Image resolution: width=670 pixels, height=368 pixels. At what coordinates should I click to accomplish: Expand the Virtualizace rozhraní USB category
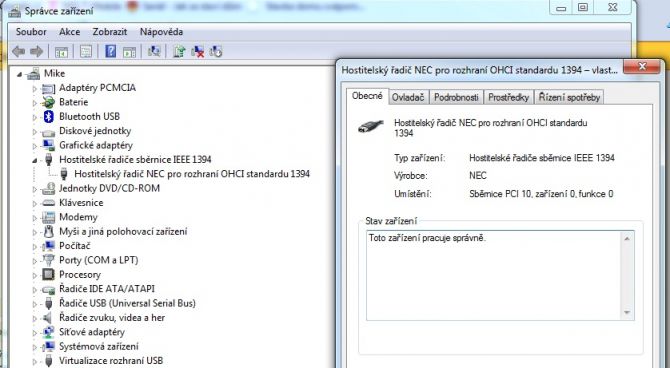[x=35, y=361]
